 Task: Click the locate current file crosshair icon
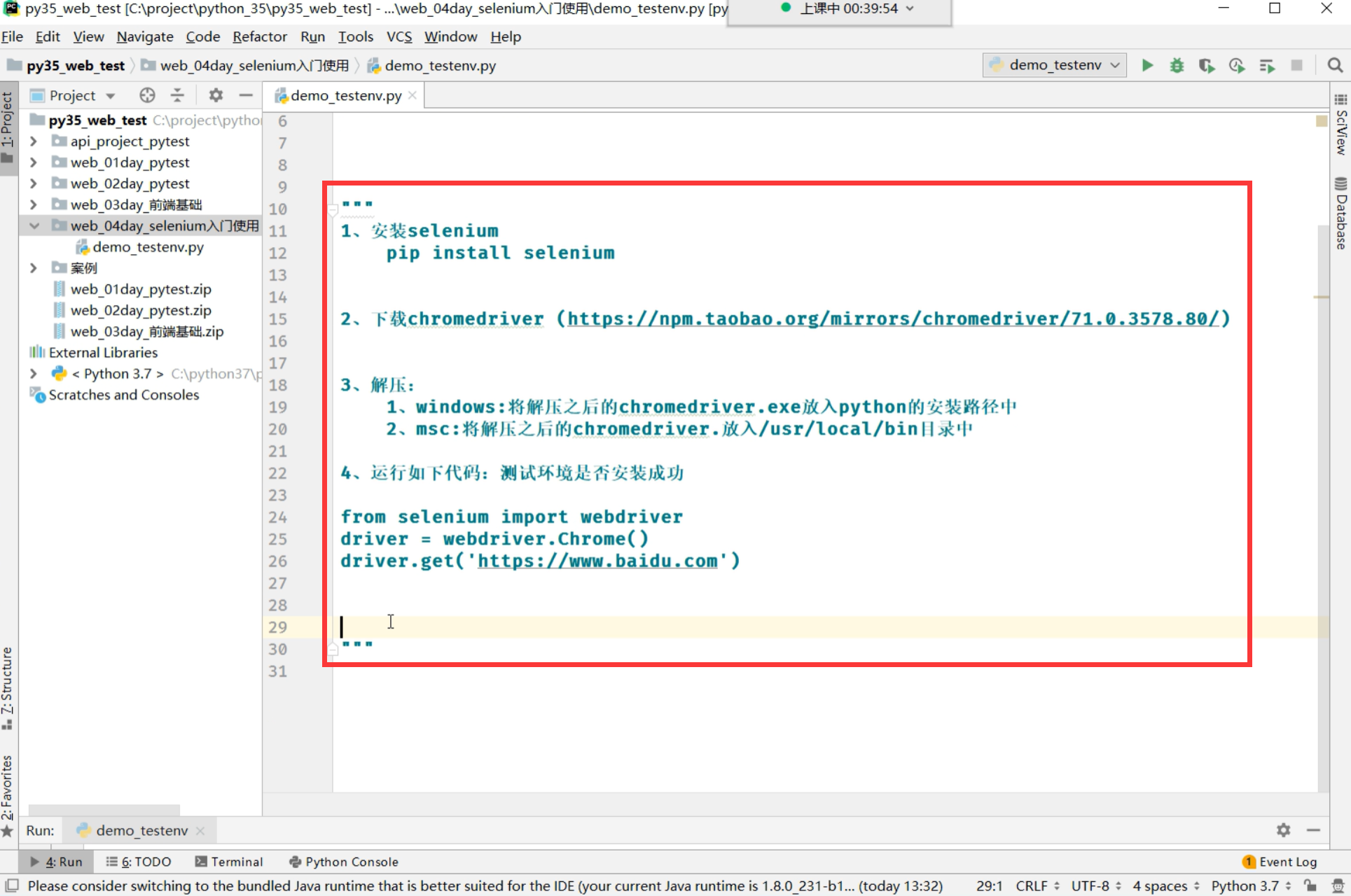pos(147,95)
